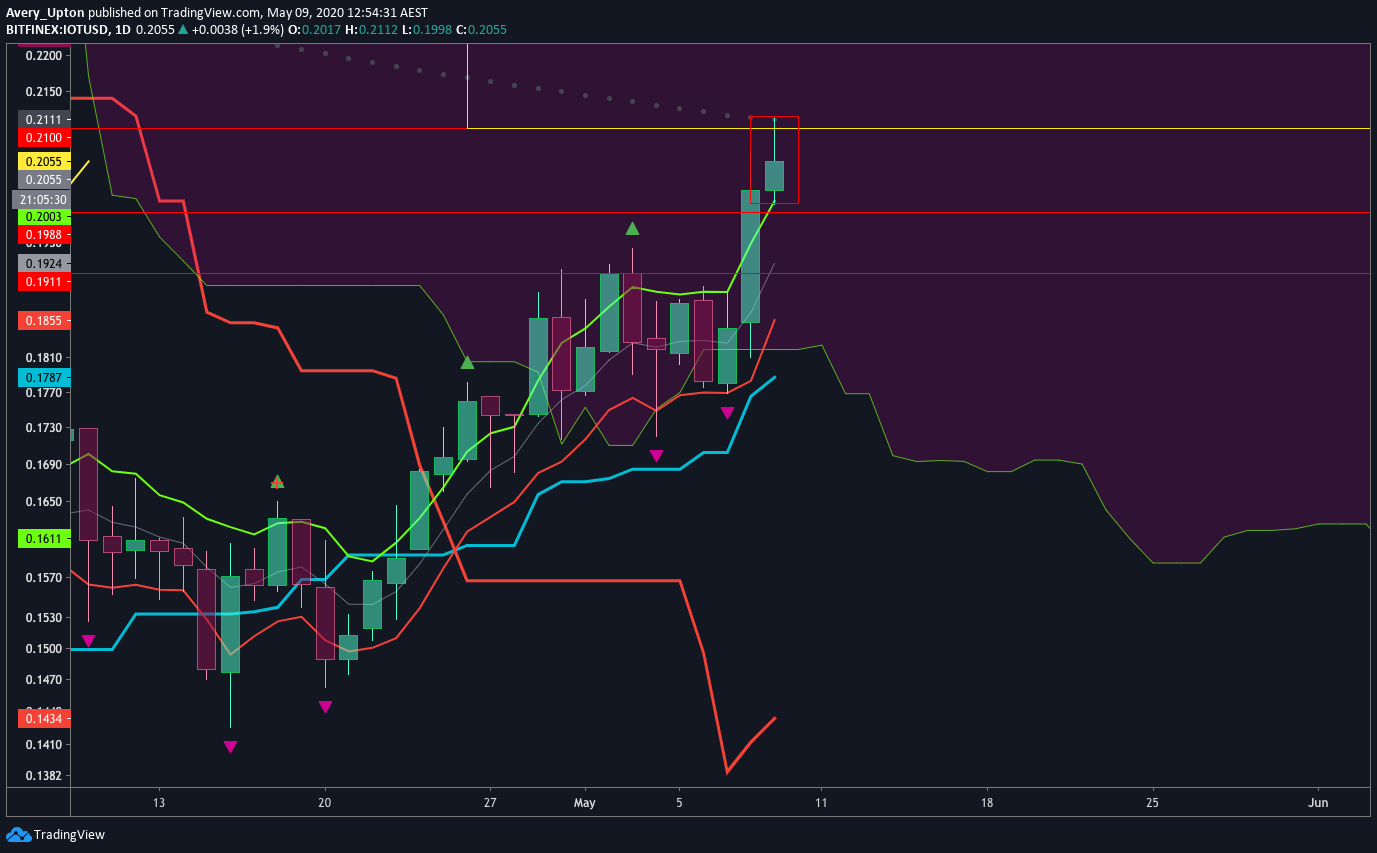This screenshot has height=853, width=1377.
Task: Click the orange-red 0.1434 price label
Action: click(44, 718)
